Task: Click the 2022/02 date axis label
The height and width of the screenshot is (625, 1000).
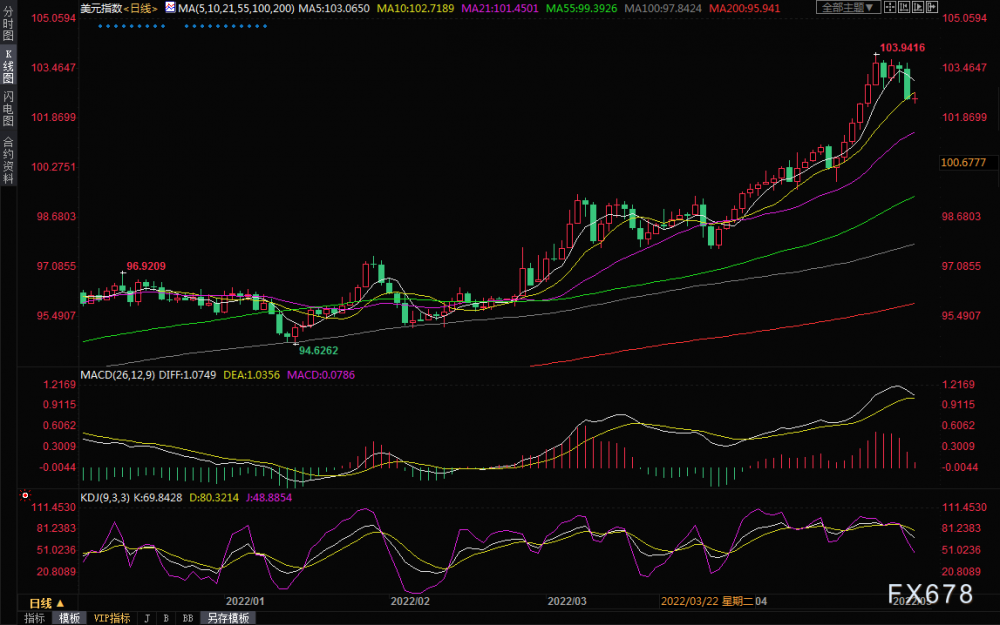Action: click(410, 601)
